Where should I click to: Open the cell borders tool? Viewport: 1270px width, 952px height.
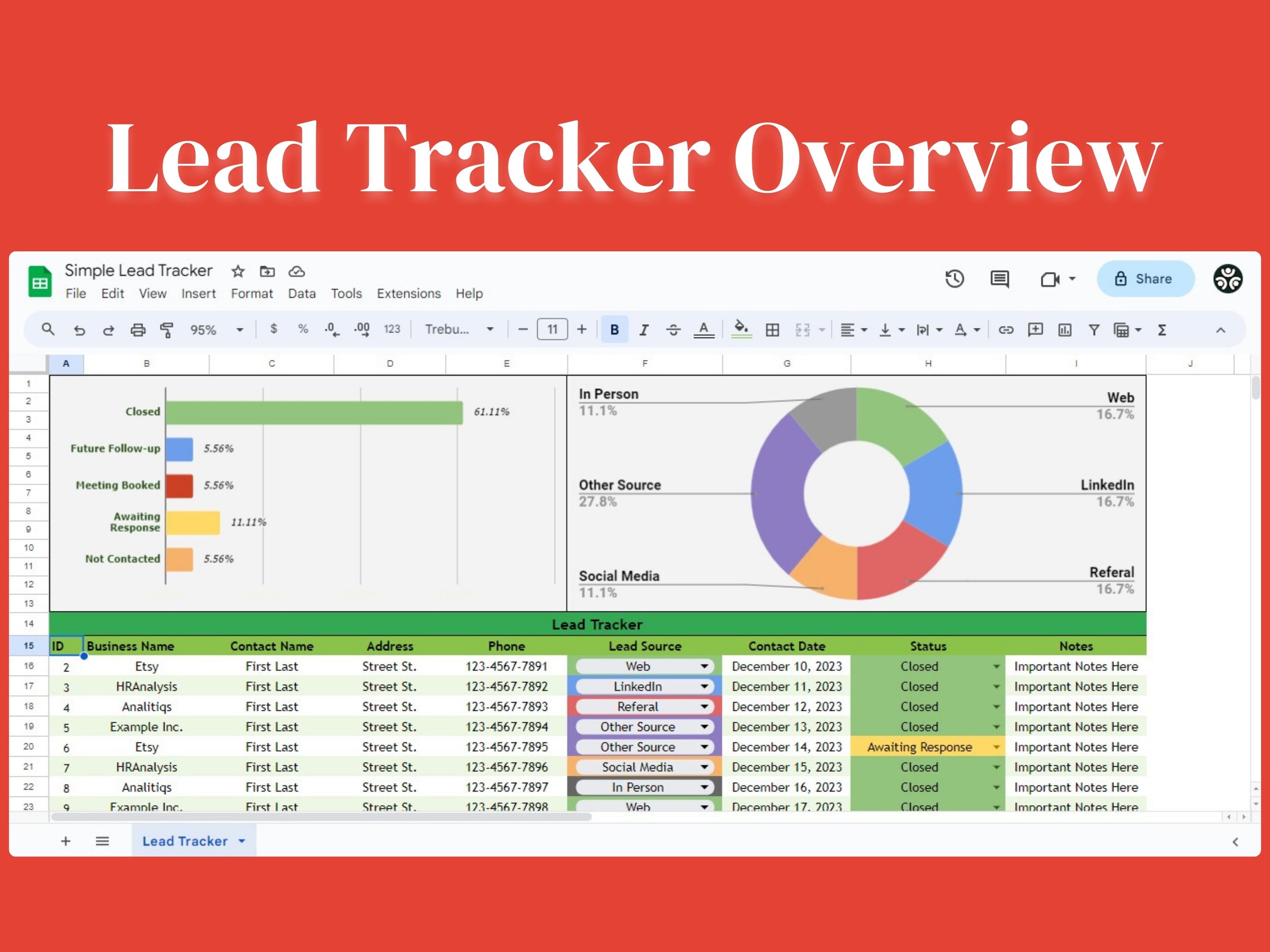click(772, 330)
